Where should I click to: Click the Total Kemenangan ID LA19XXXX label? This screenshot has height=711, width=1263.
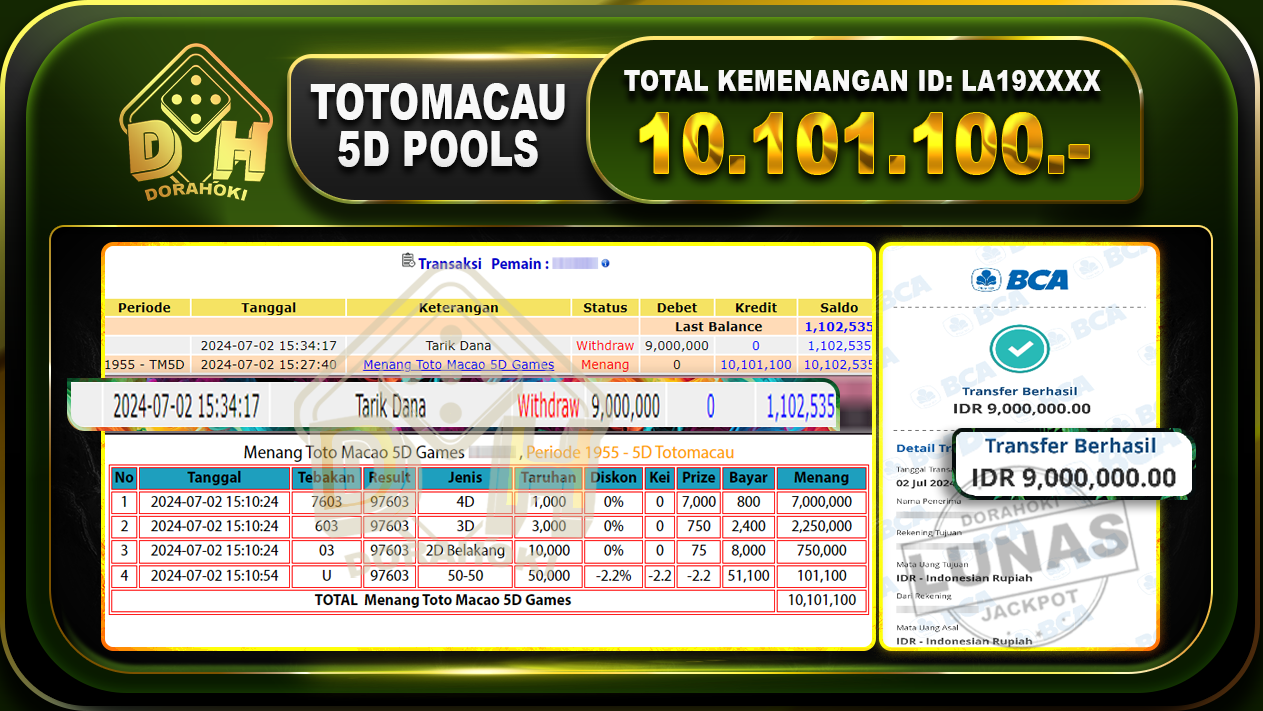[862, 82]
